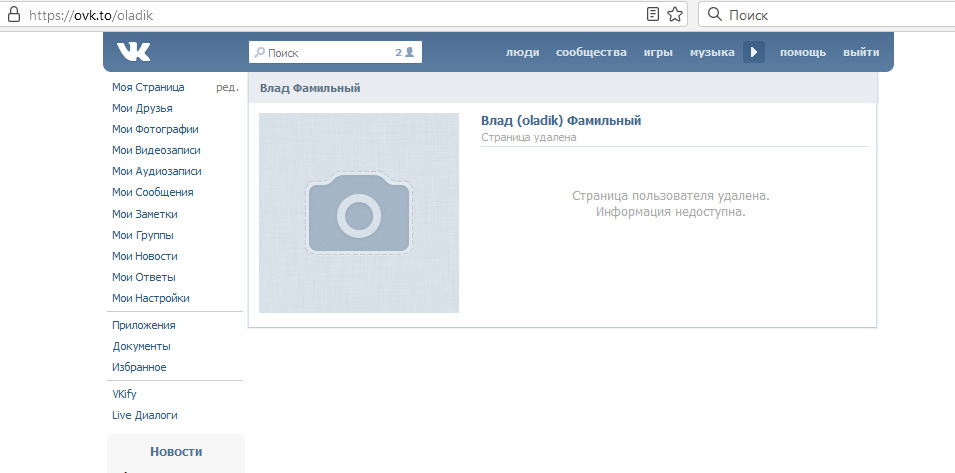Click the friend requests counter icon

click(404, 52)
